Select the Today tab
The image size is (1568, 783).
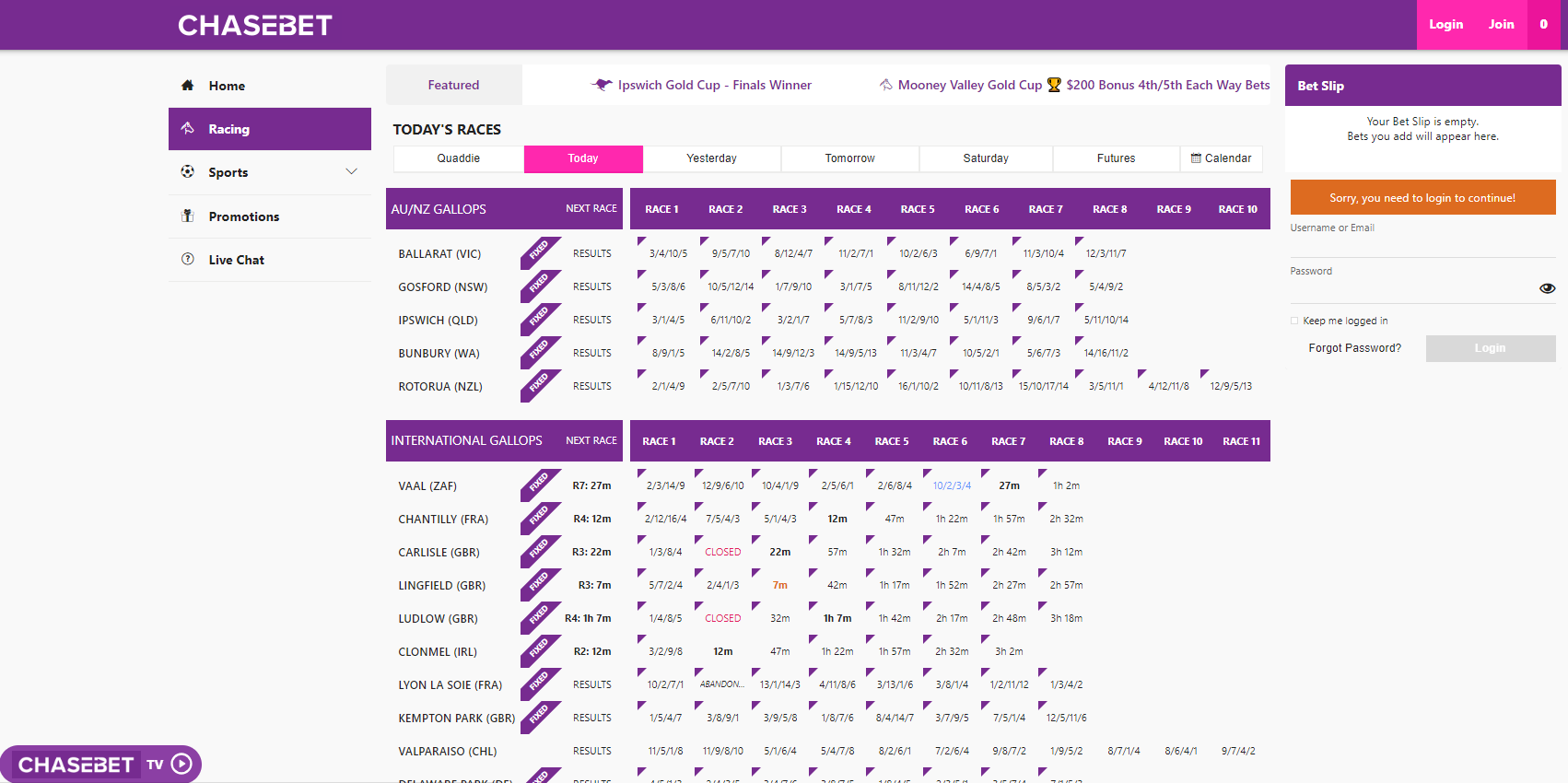pos(583,158)
